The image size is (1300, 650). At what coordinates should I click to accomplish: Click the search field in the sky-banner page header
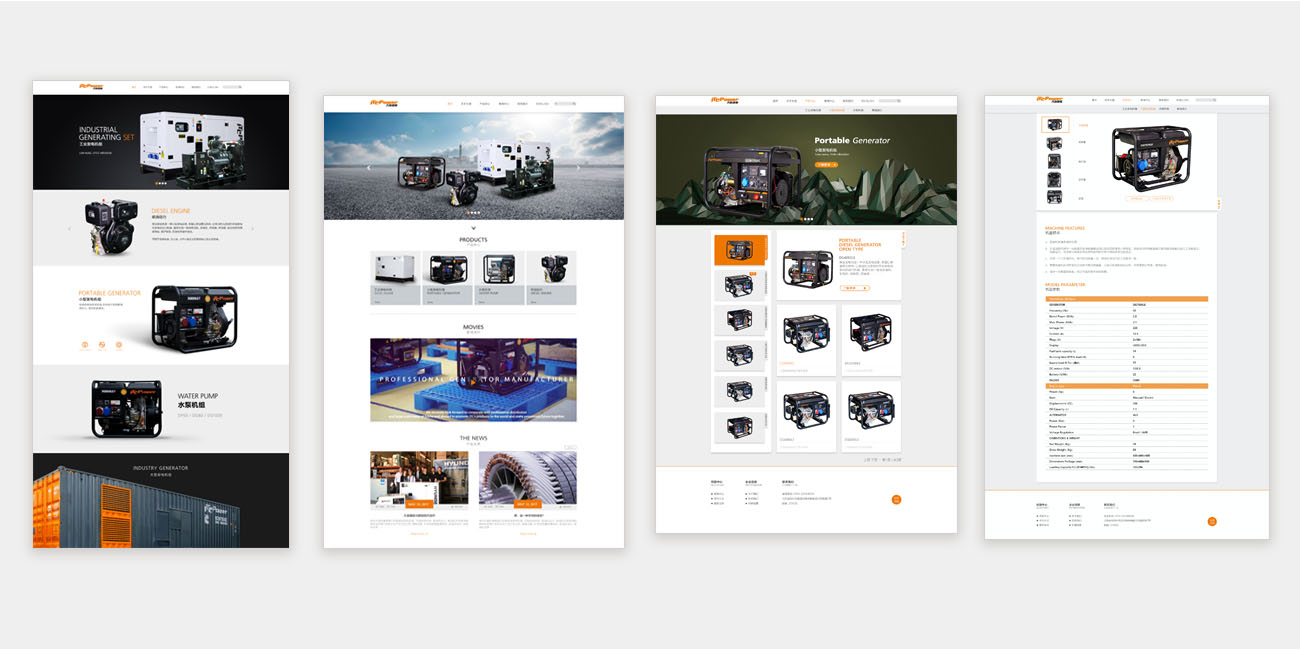pyautogui.click(x=565, y=103)
